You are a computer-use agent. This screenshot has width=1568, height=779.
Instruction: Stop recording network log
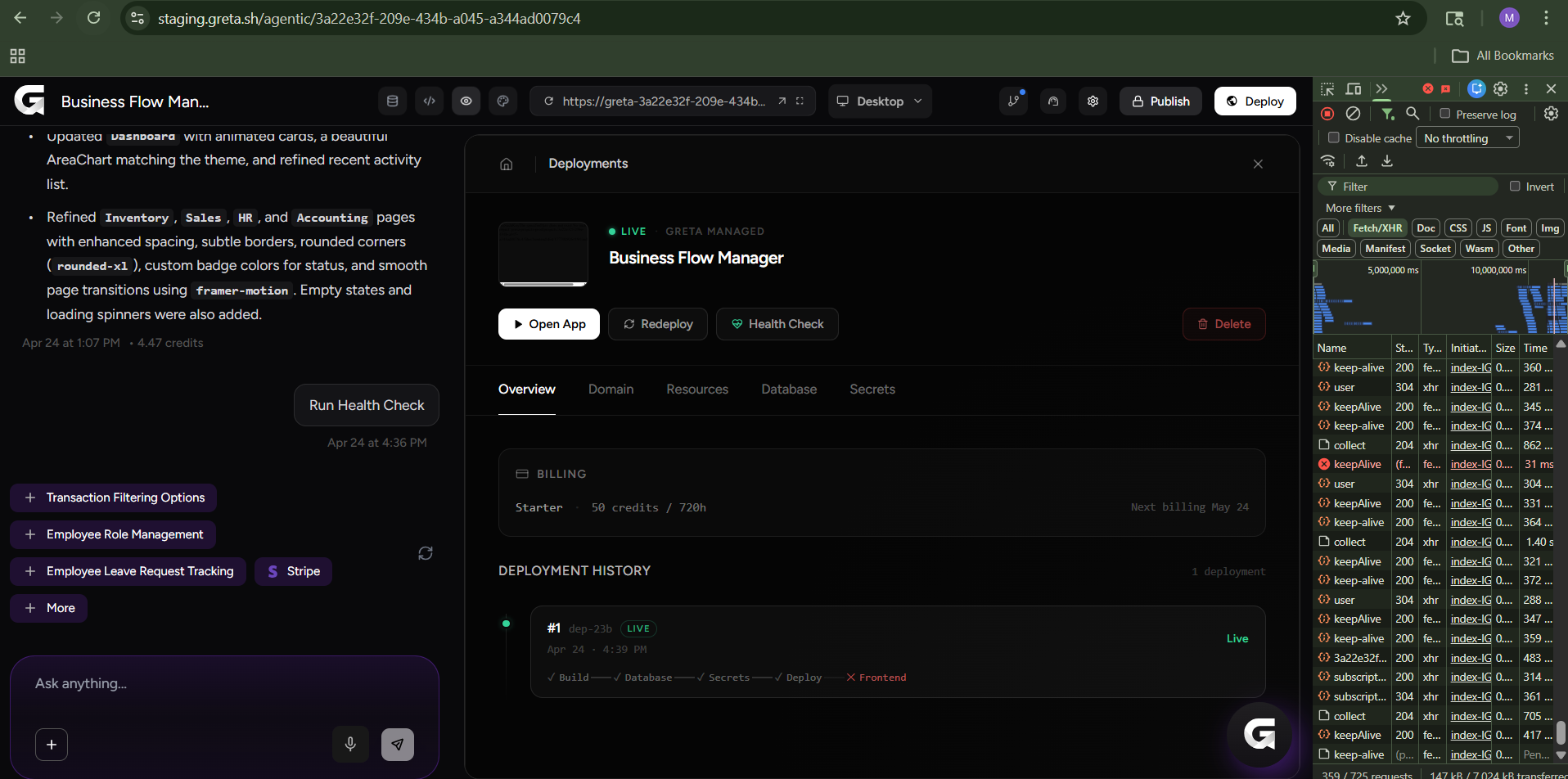click(x=1327, y=114)
